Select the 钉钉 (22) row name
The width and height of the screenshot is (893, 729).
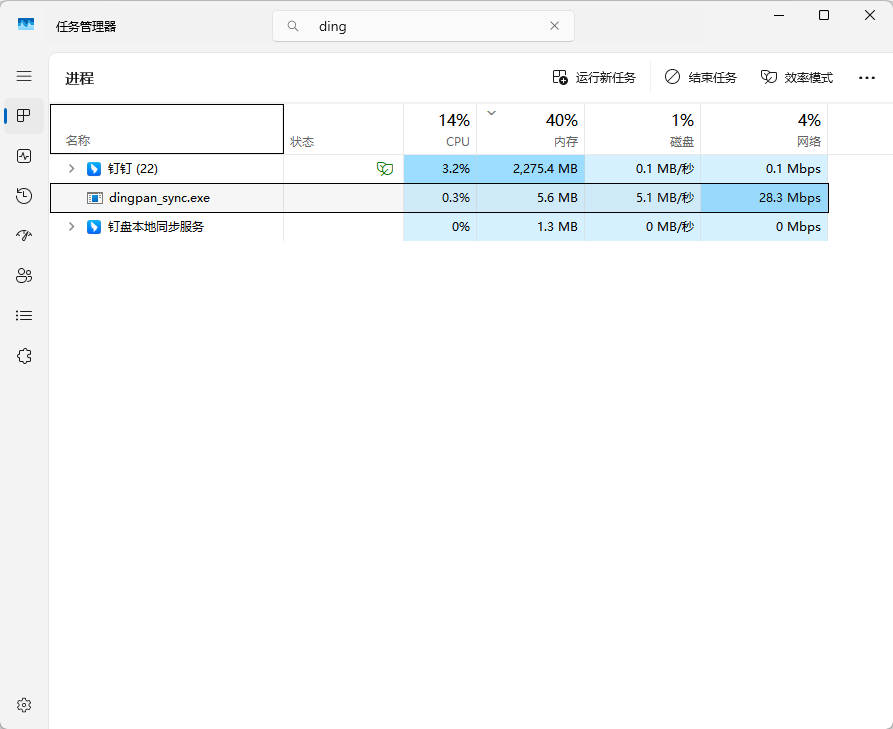133,169
